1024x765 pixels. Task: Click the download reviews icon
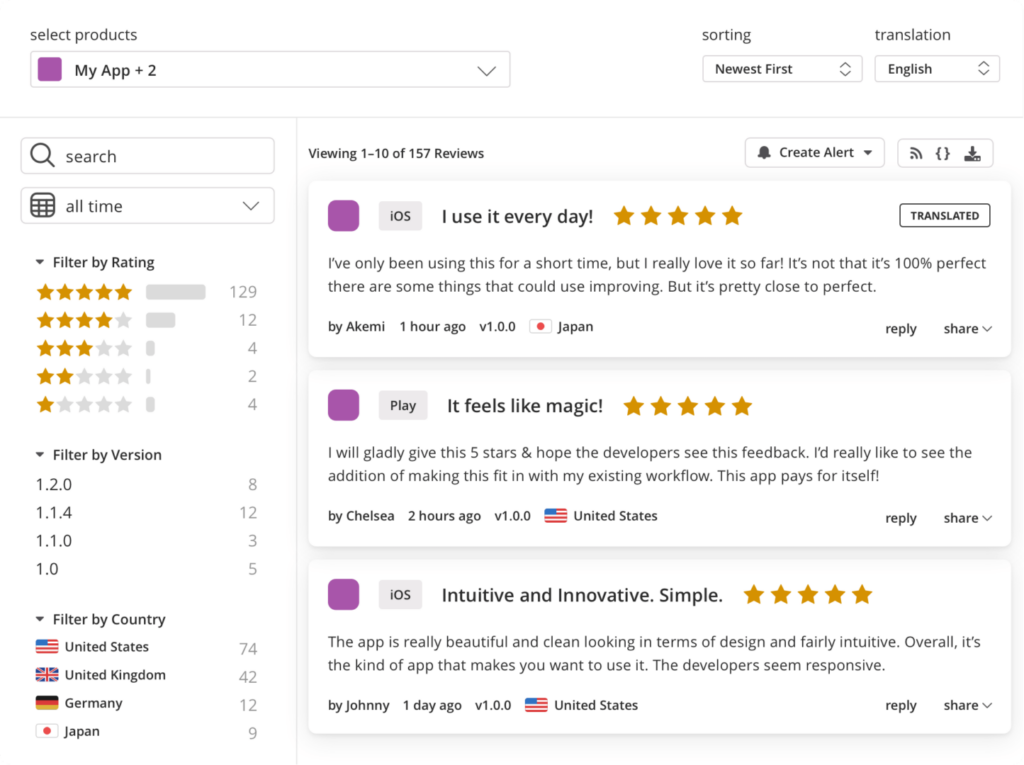tap(971, 153)
